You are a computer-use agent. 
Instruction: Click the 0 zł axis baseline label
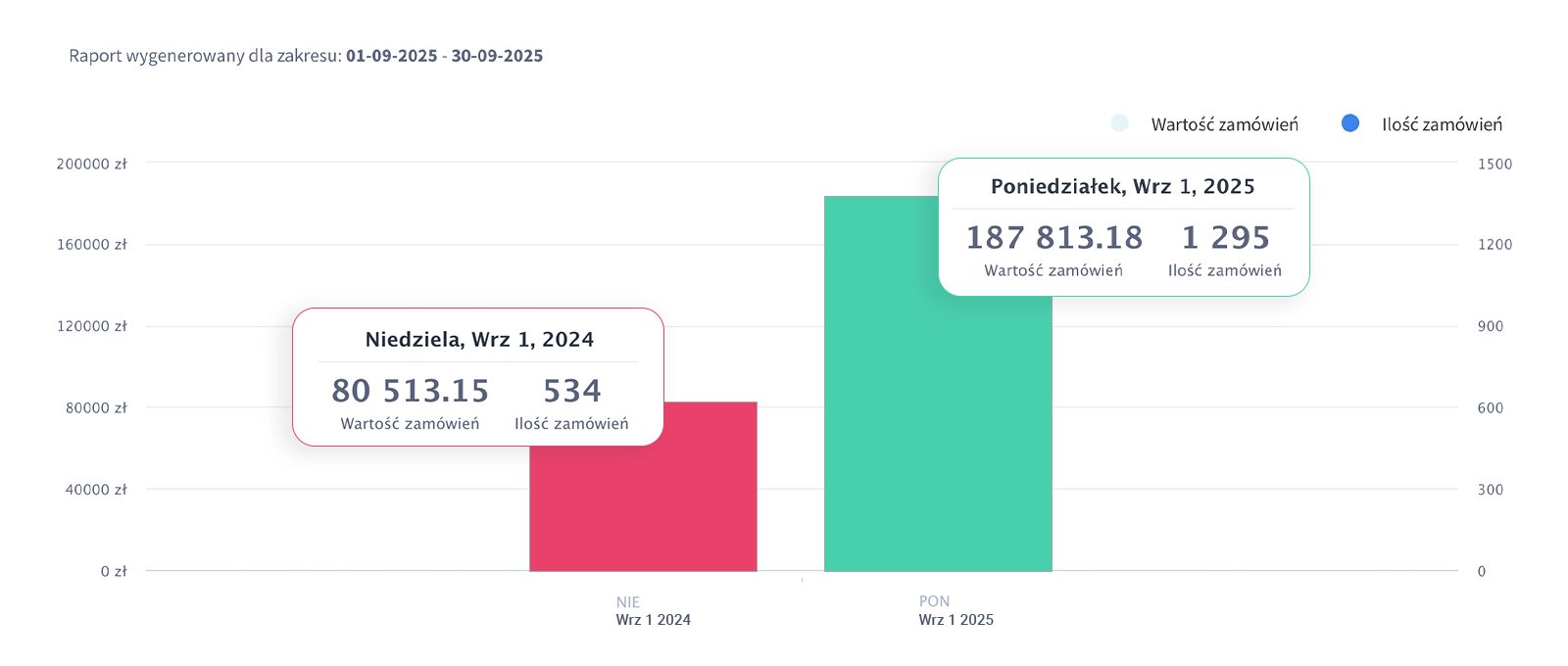[x=114, y=571]
